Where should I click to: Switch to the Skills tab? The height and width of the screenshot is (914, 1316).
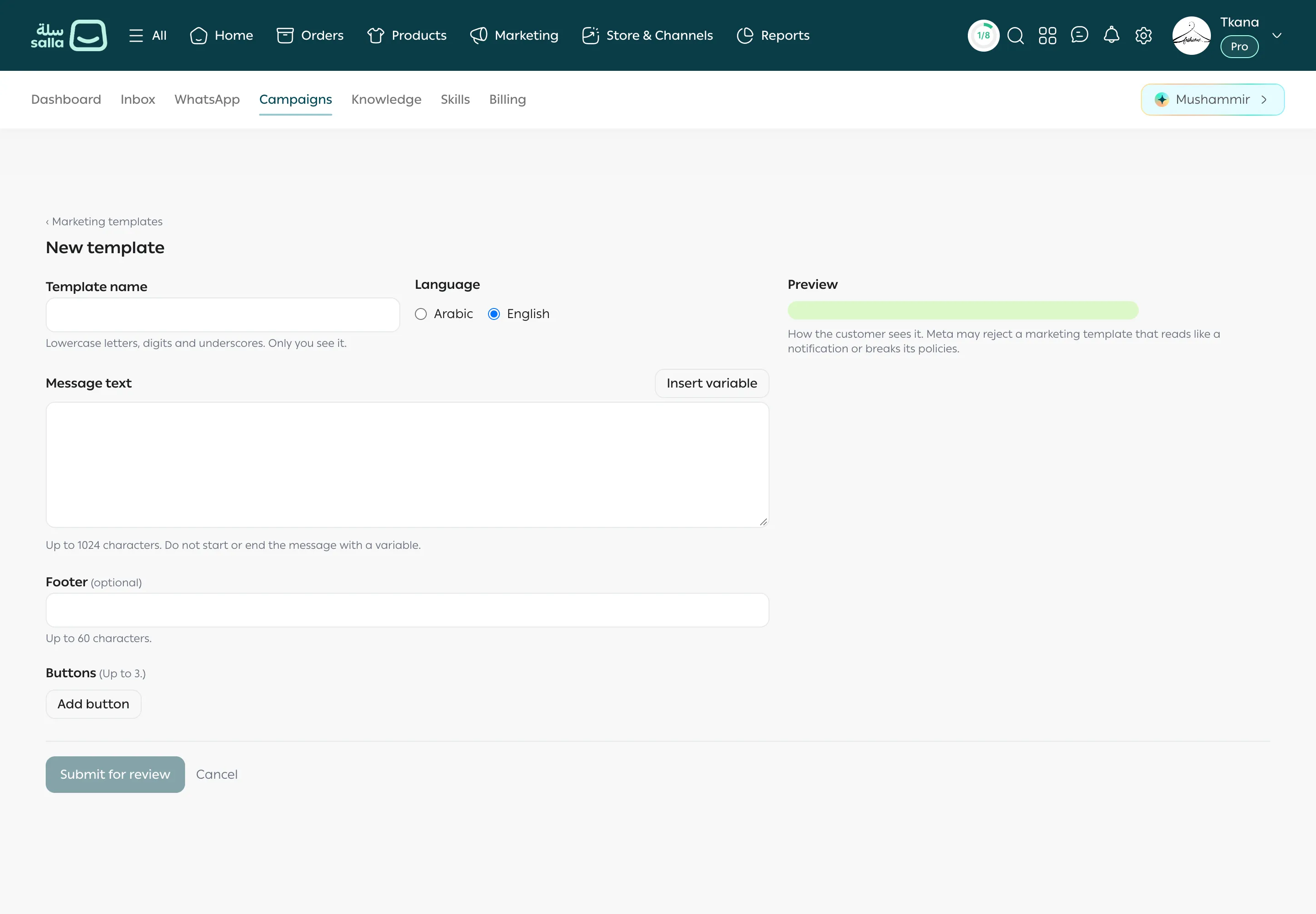click(x=455, y=100)
